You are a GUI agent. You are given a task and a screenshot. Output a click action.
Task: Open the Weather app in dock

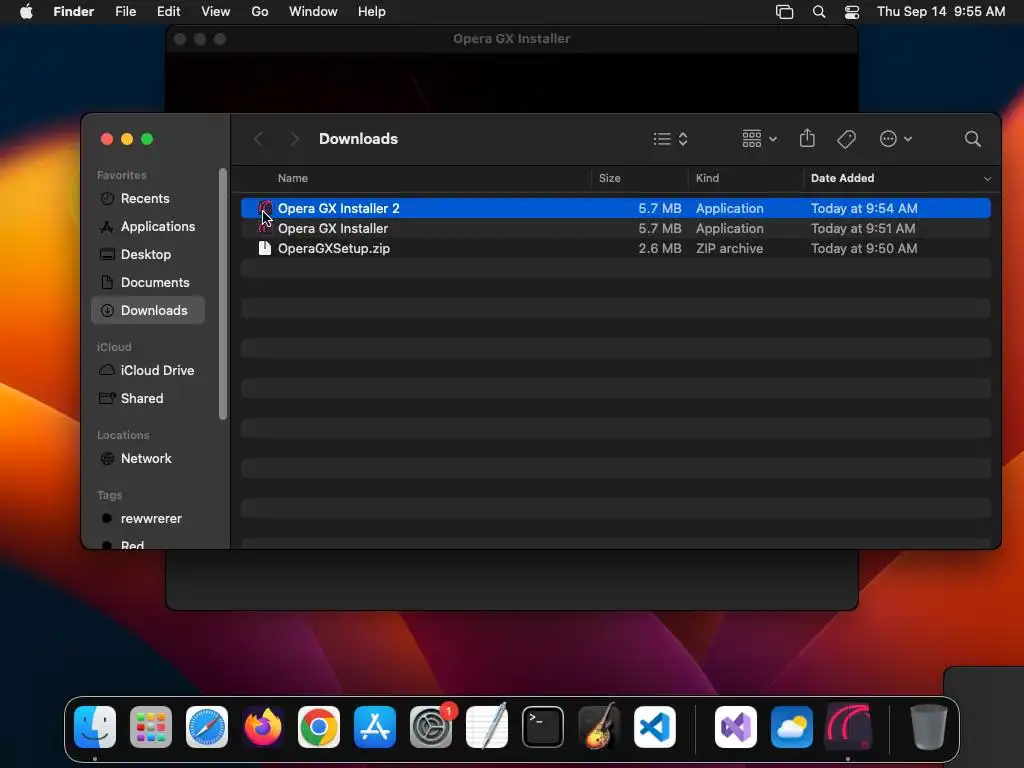[792, 727]
